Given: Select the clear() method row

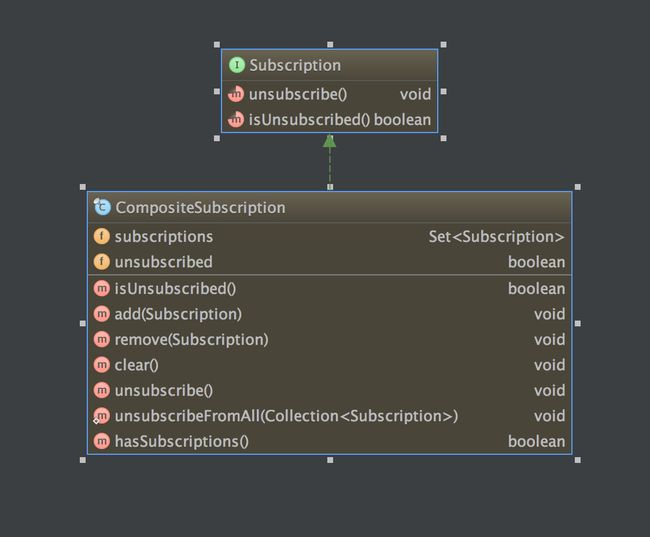Looking at the screenshot, I should [330, 365].
